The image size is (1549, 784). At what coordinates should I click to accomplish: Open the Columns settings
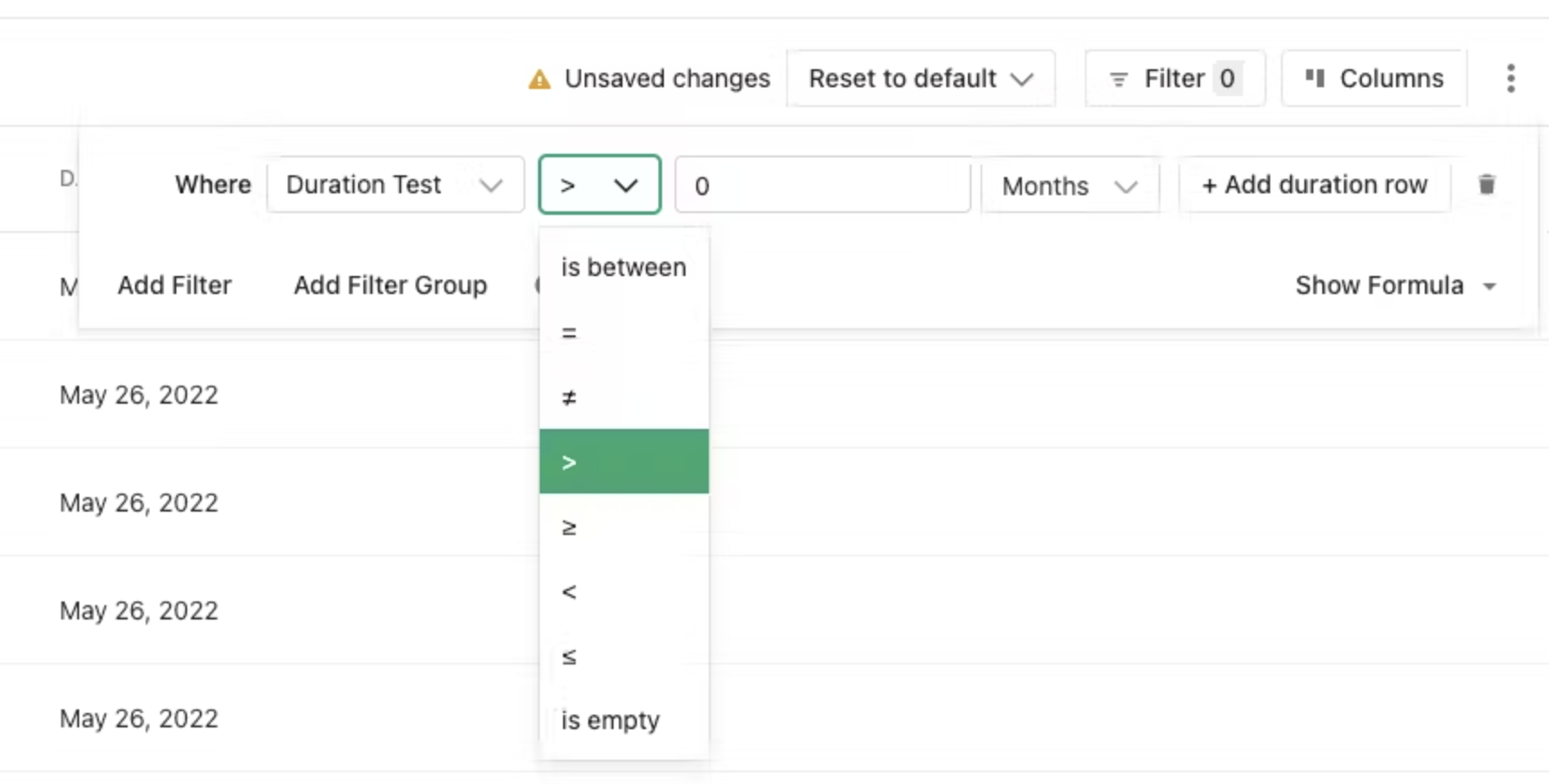(1374, 78)
